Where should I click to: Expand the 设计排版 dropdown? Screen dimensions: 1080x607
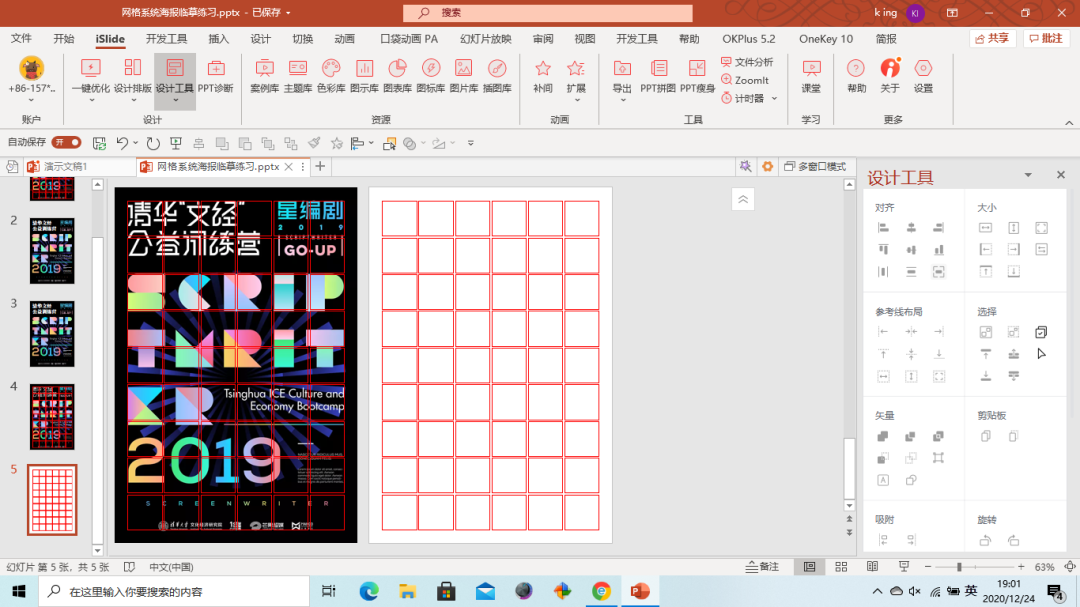133,101
